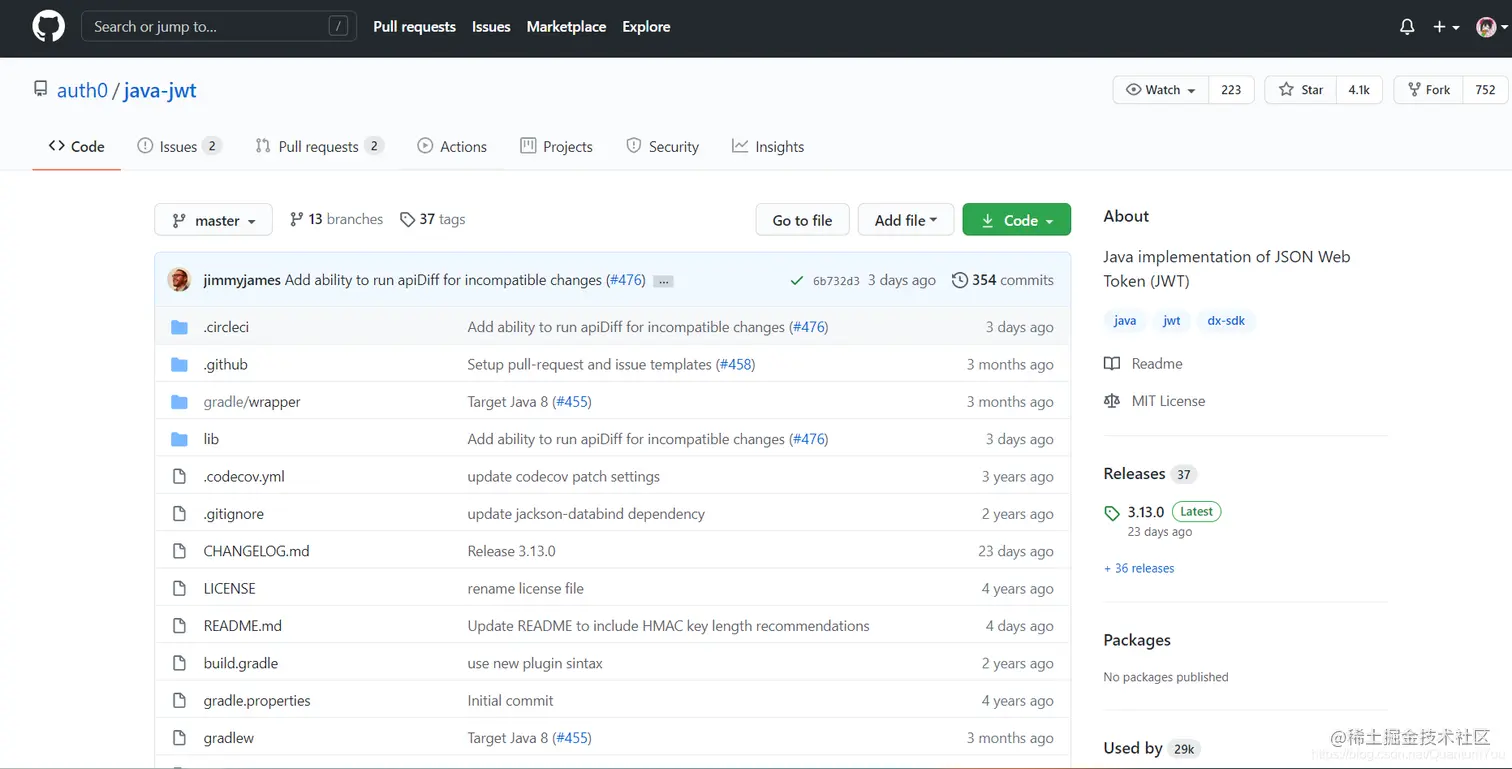This screenshot has height=769, width=1512.
Task: Open the CHANGELOG.md file
Action: tap(256, 551)
